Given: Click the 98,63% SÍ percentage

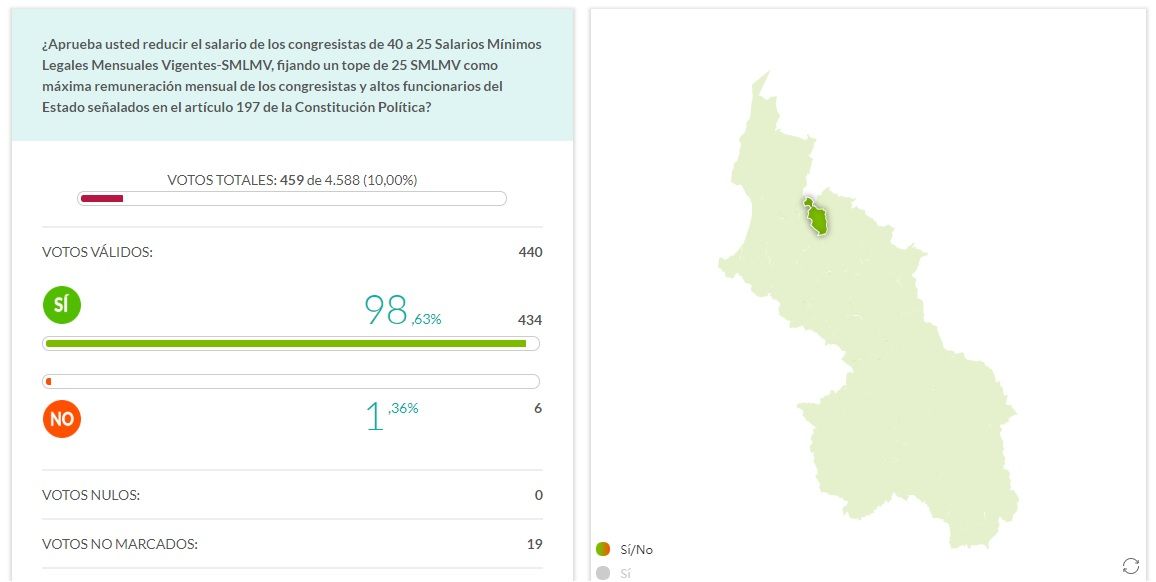Looking at the screenshot, I should pos(402,311).
